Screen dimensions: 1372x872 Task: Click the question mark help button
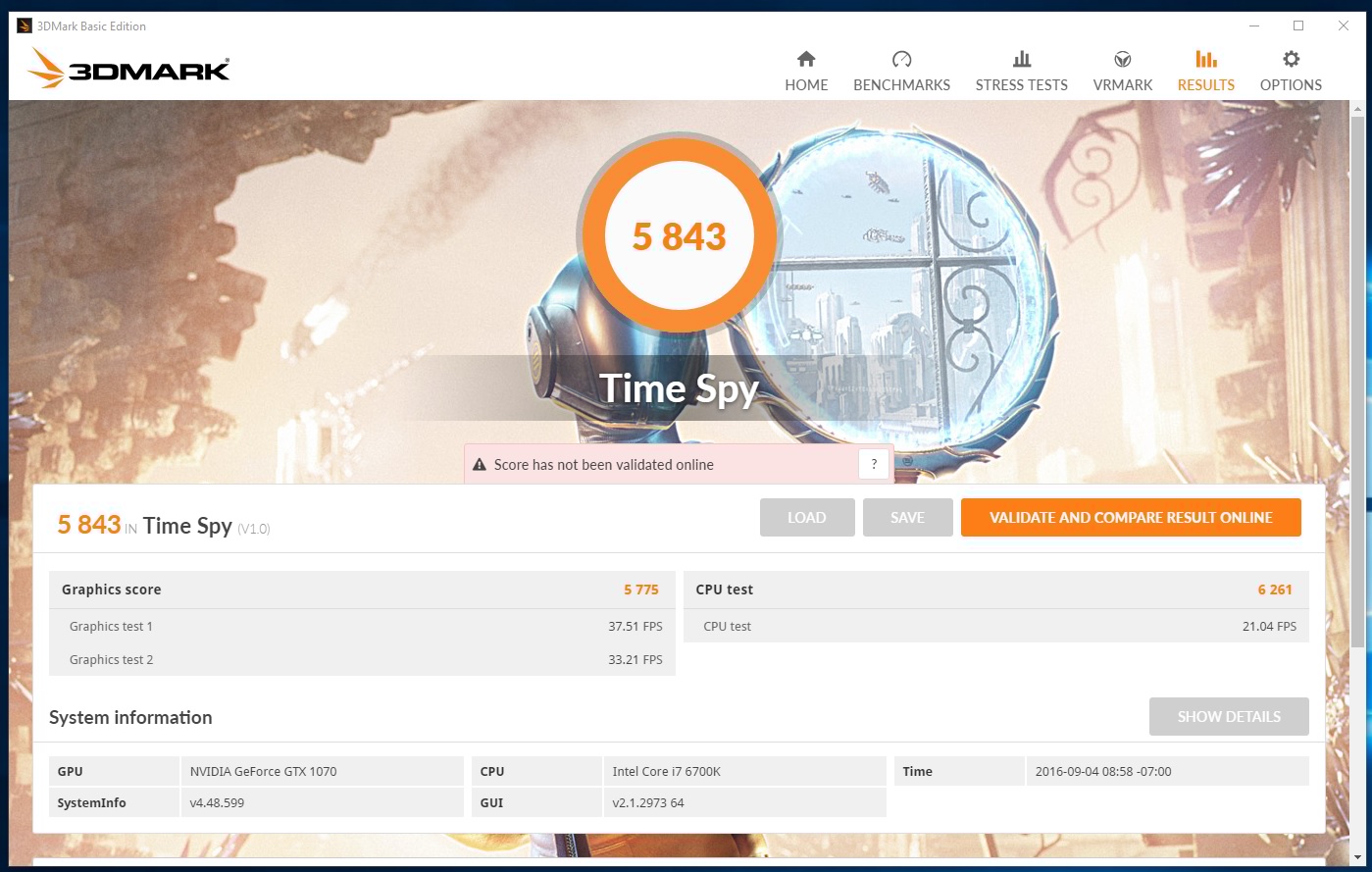coord(874,465)
